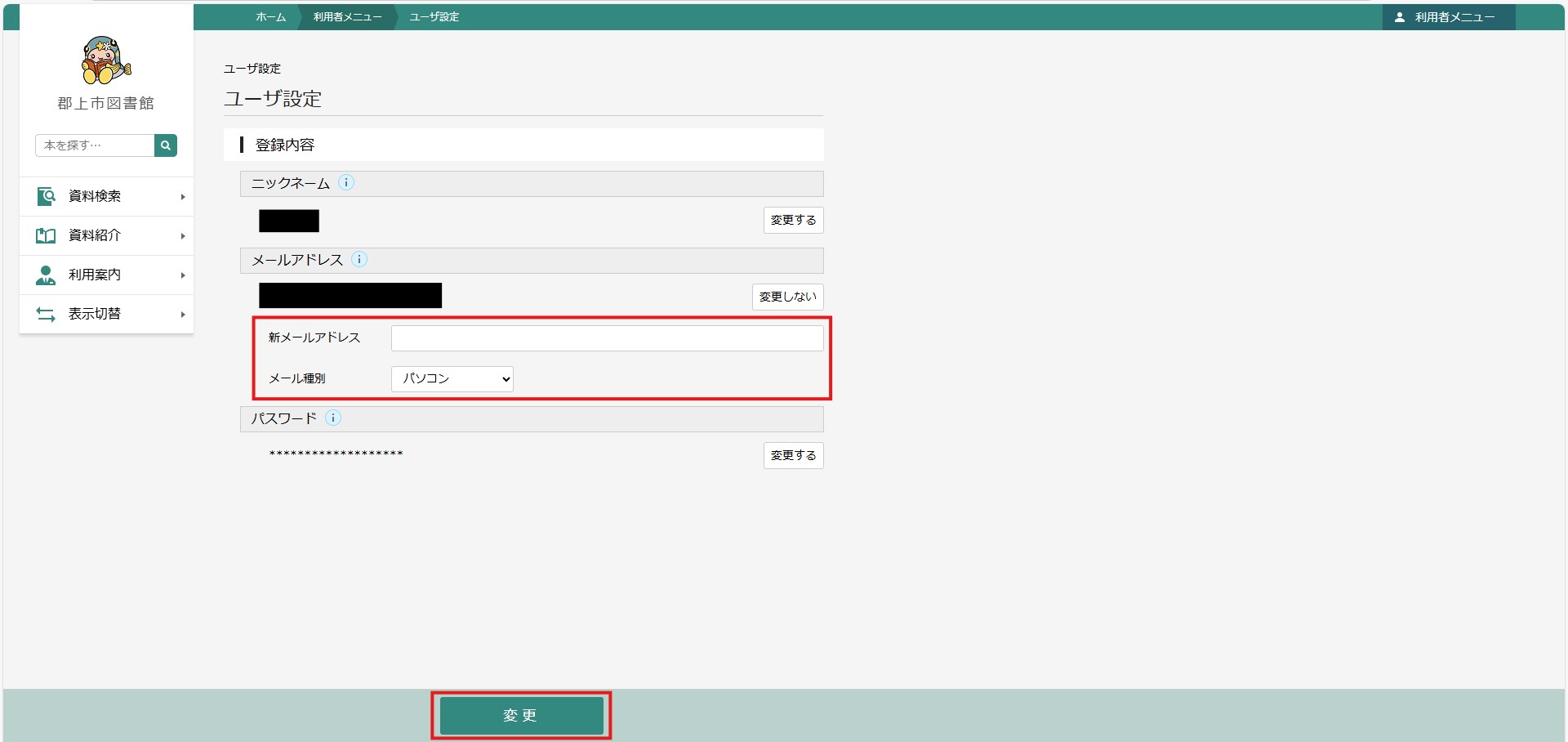Click the info icon beside パスワード
The height and width of the screenshot is (742, 1568).
point(333,418)
